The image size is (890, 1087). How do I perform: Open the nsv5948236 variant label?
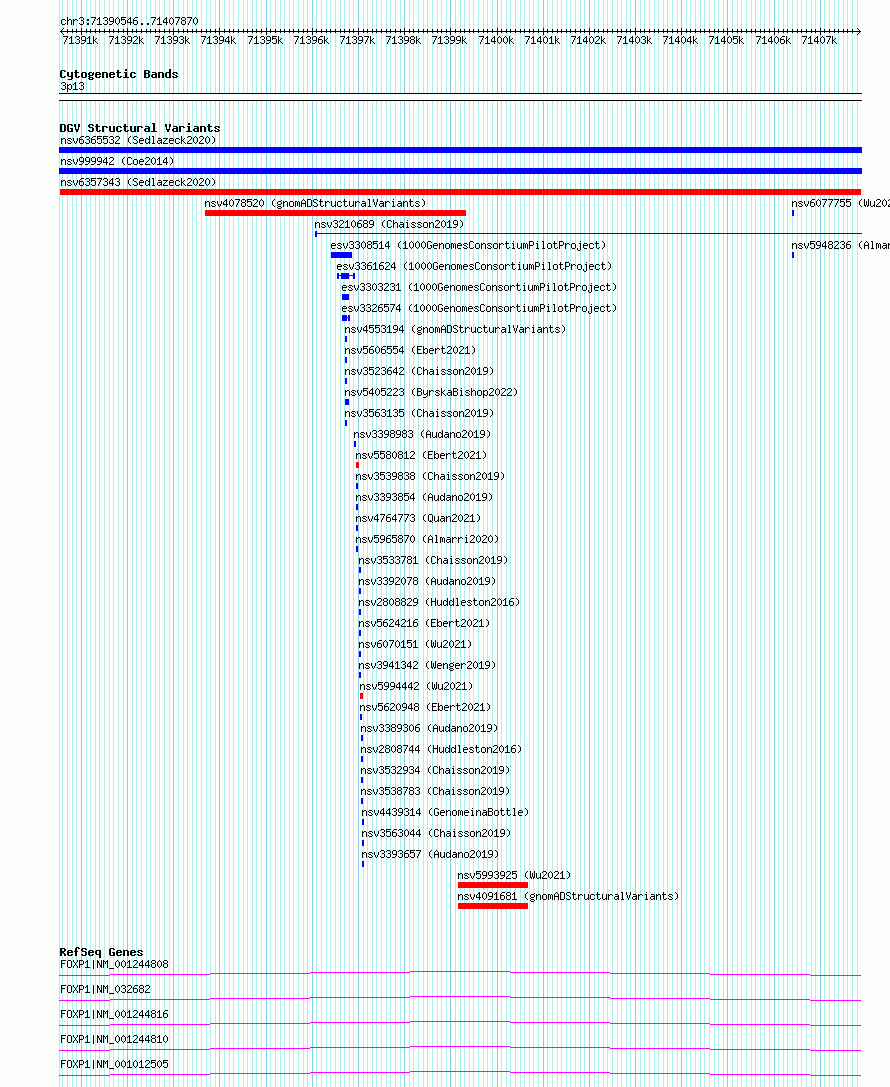pos(840,245)
